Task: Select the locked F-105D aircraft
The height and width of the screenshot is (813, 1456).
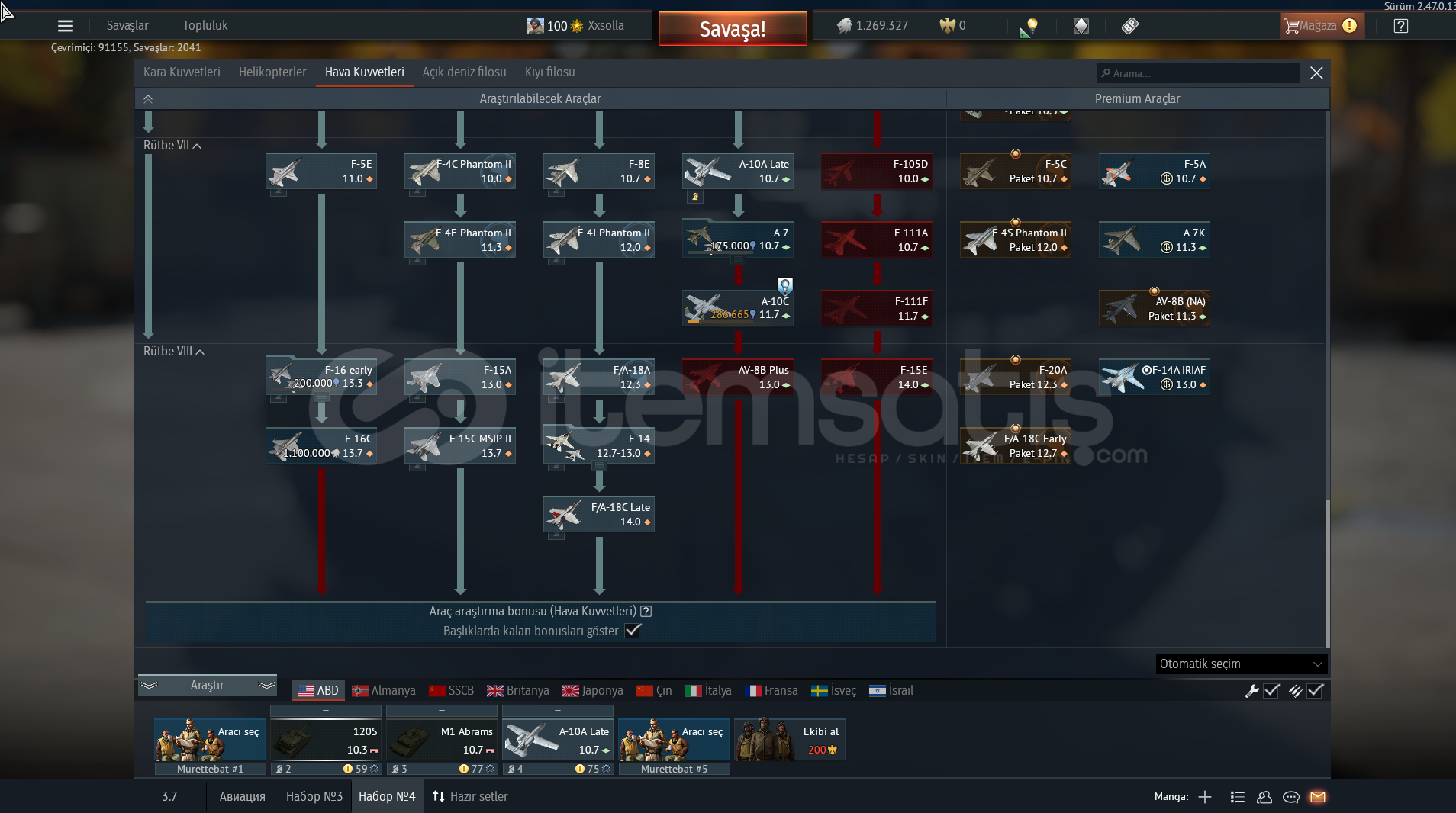Action: click(877, 171)
